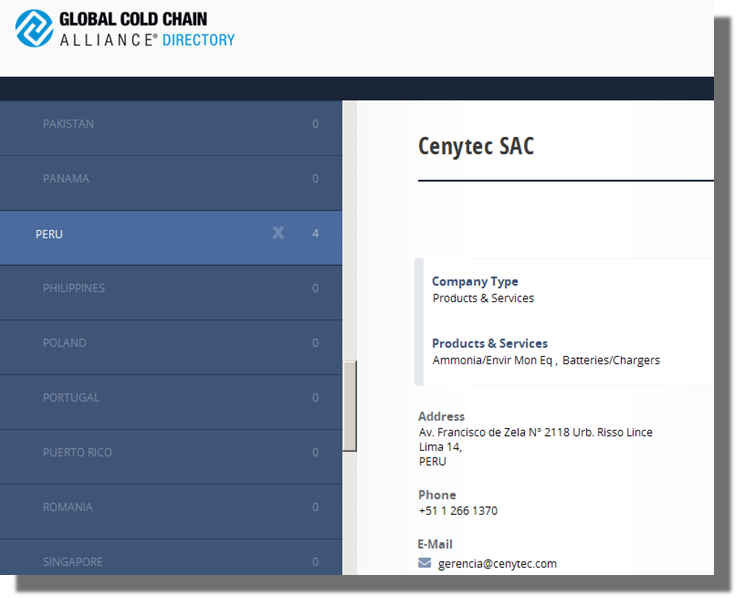Click the envelope icon beside the email
737x598 pixels.
coord(424,562)
